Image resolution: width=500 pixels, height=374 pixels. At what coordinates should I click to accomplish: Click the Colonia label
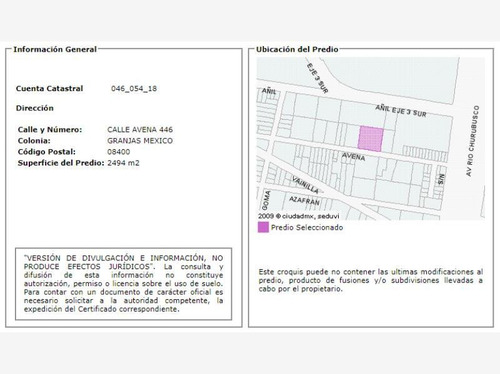tap(34, 141)
